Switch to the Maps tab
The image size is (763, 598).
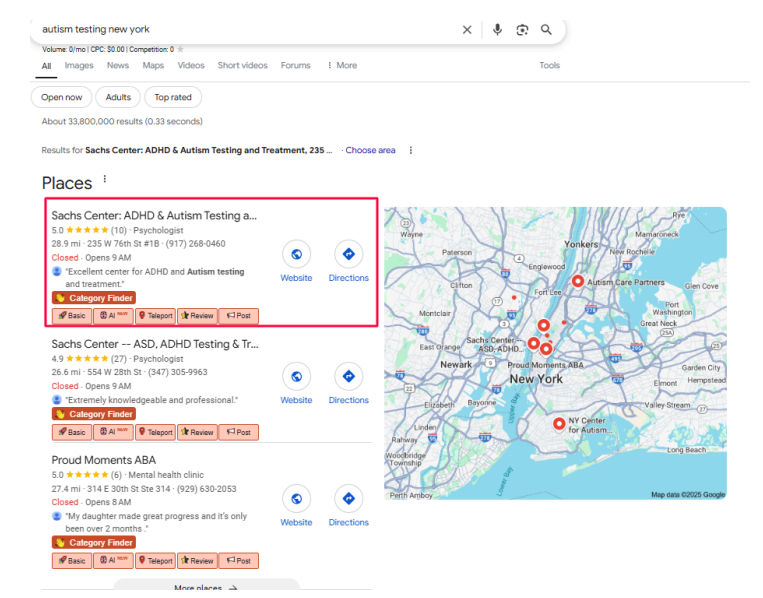[153, 65]
